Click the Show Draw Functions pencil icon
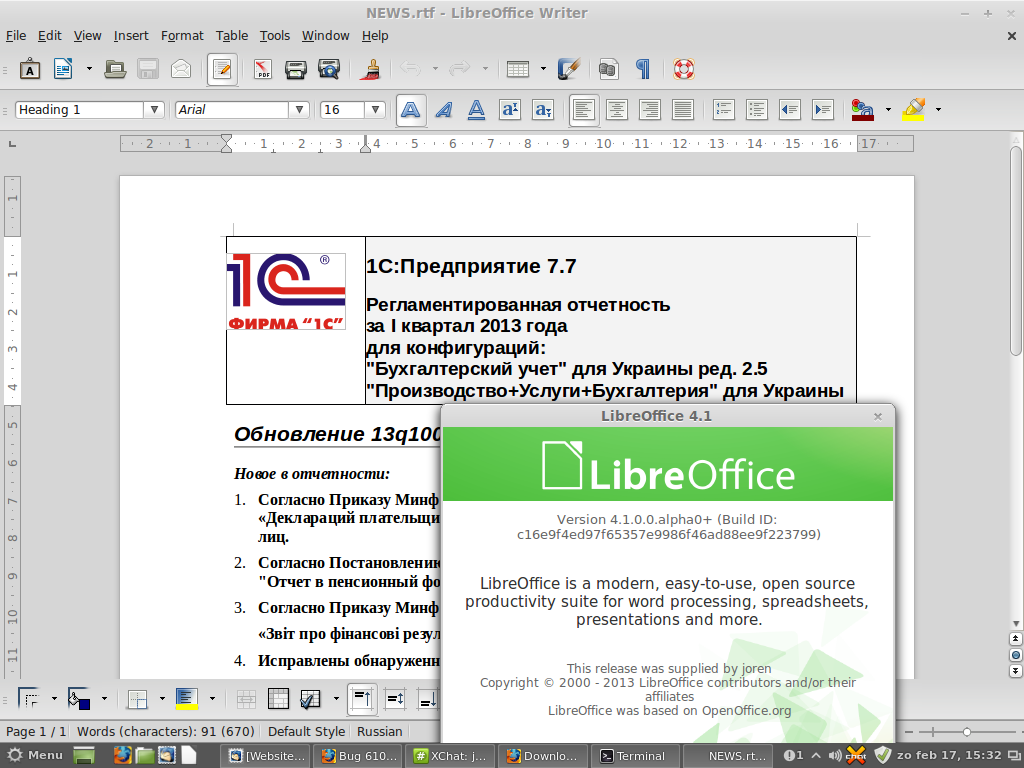The image size is (1024, 768). click(569, 69)
